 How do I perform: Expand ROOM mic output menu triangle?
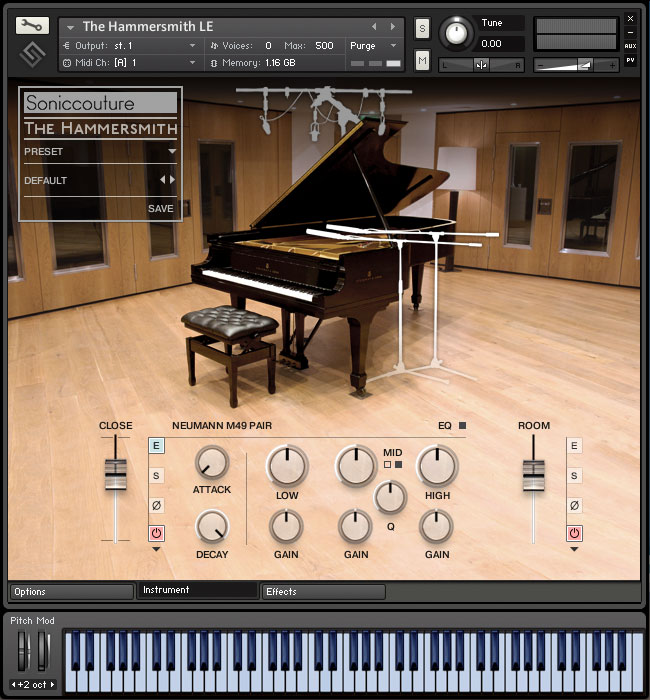(574, 550)
